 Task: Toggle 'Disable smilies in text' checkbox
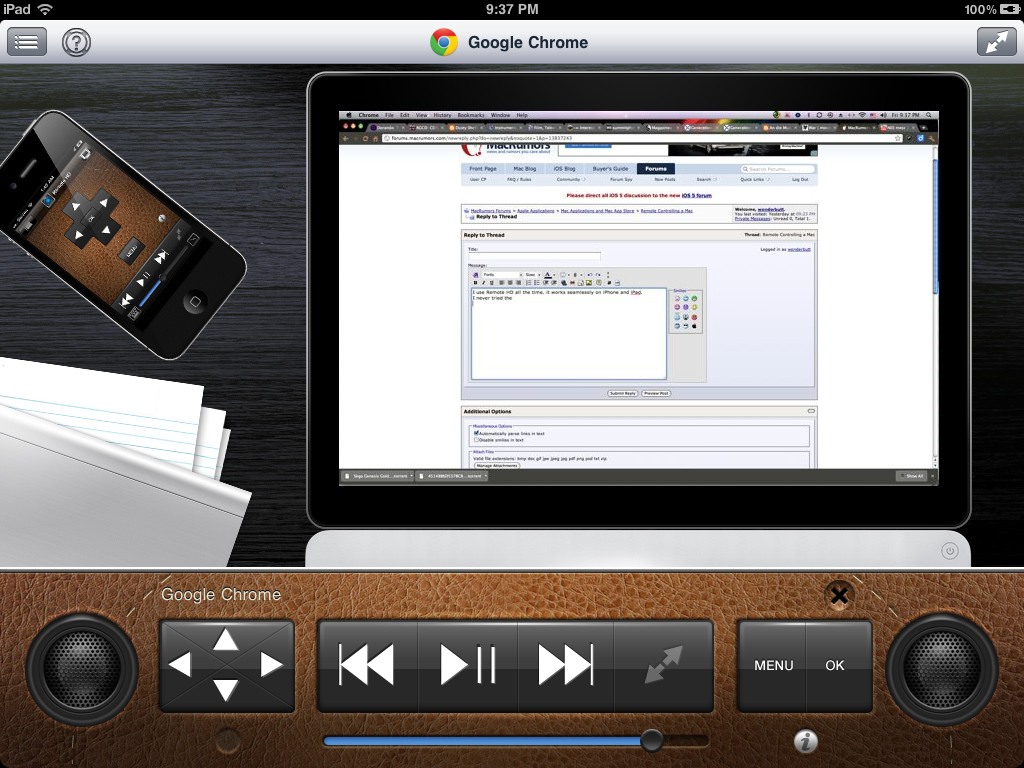click(x=476, y=440)
